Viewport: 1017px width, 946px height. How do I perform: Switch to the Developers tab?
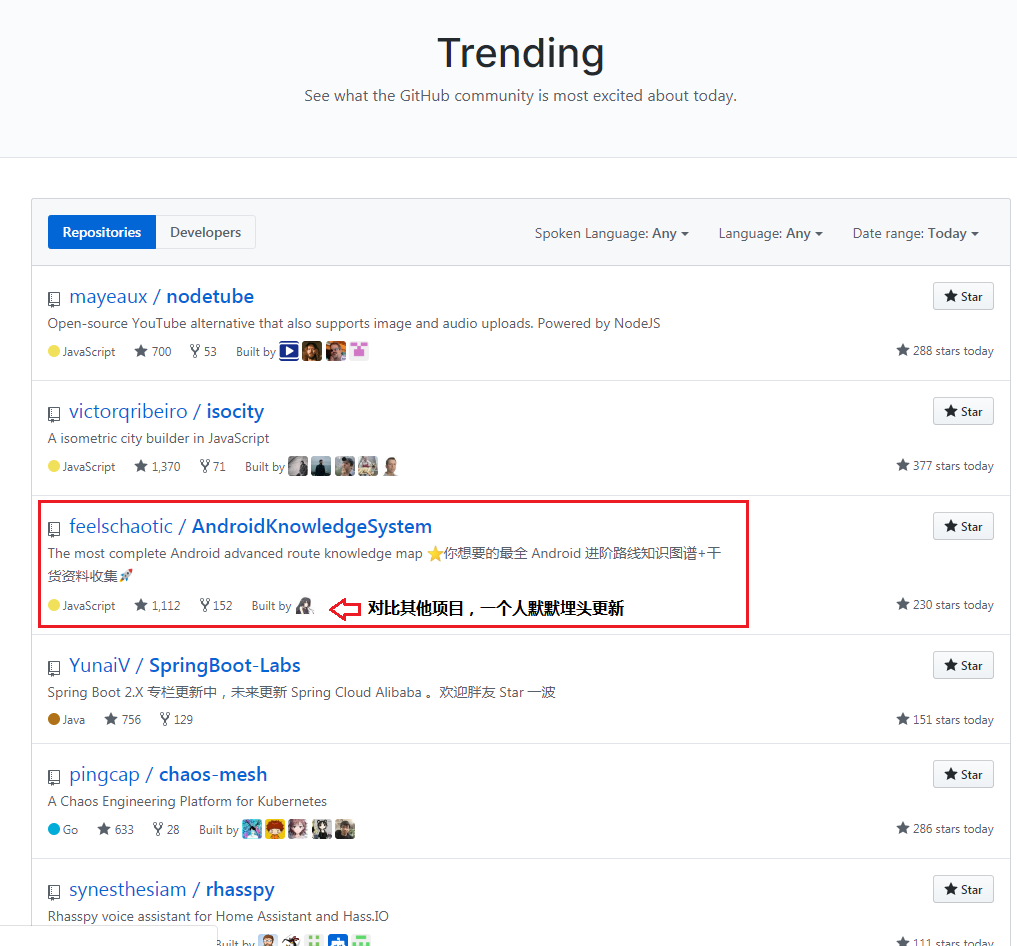206,232
